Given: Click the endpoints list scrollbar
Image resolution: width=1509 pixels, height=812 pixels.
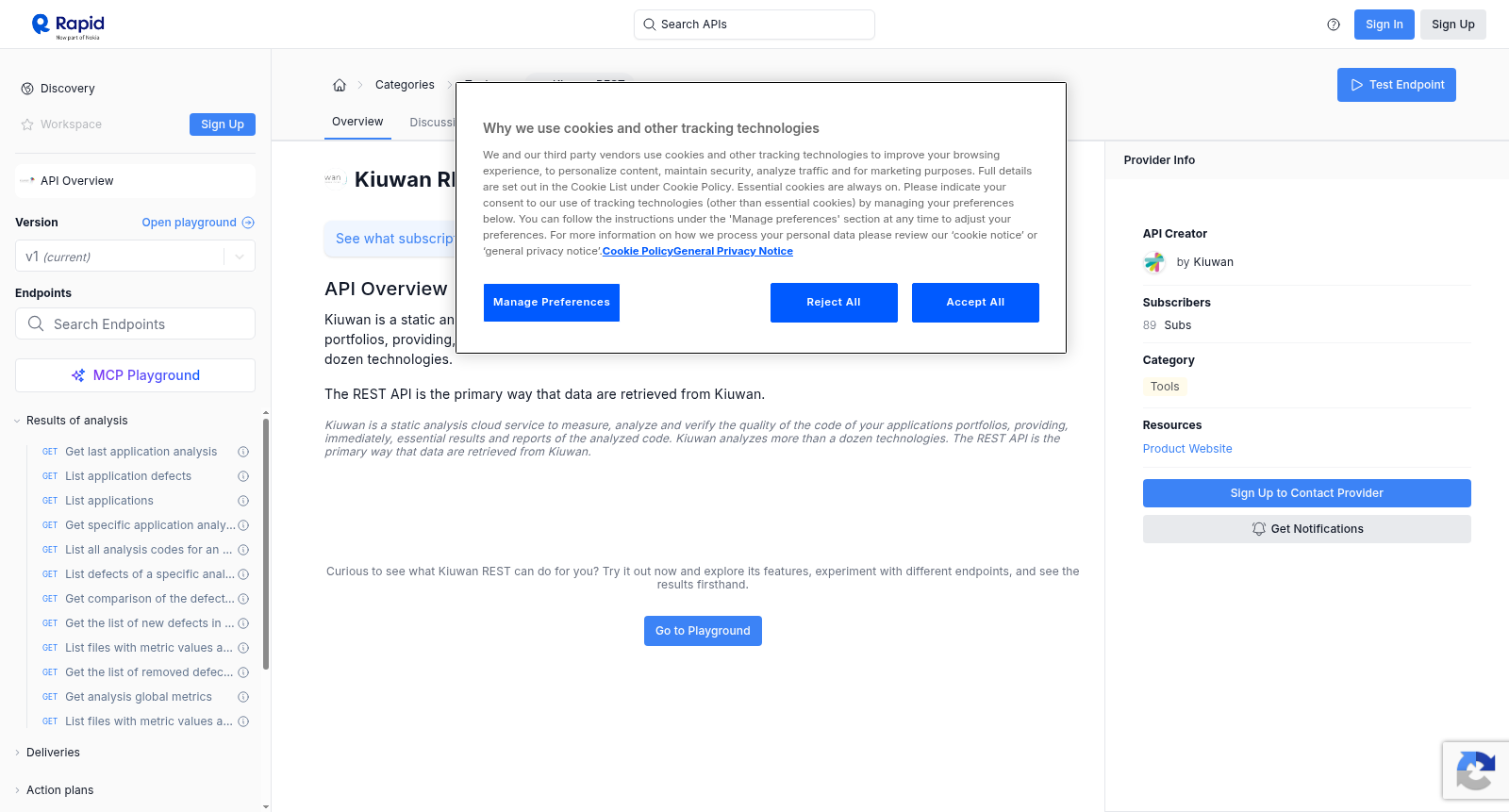Looking at the screenshot, I should pyautogui.click(x=266, y=544).
